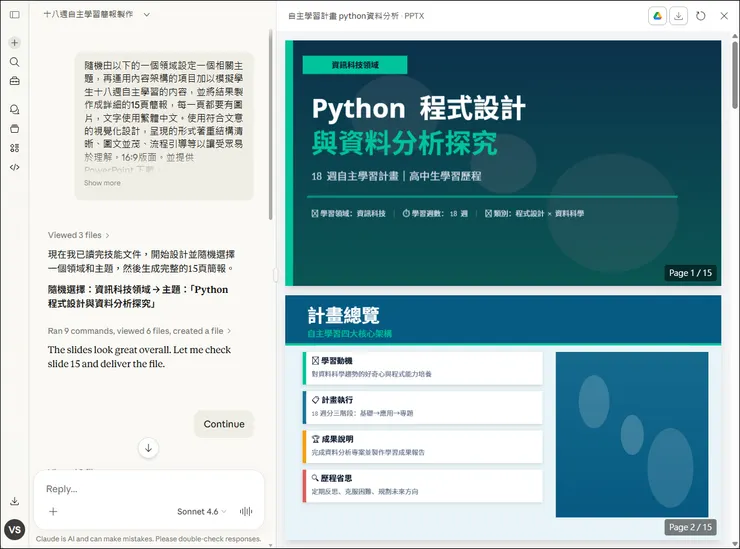Open the search chats icon
Image resolution: width=740 pixels, height=549 pixels.
14,62
